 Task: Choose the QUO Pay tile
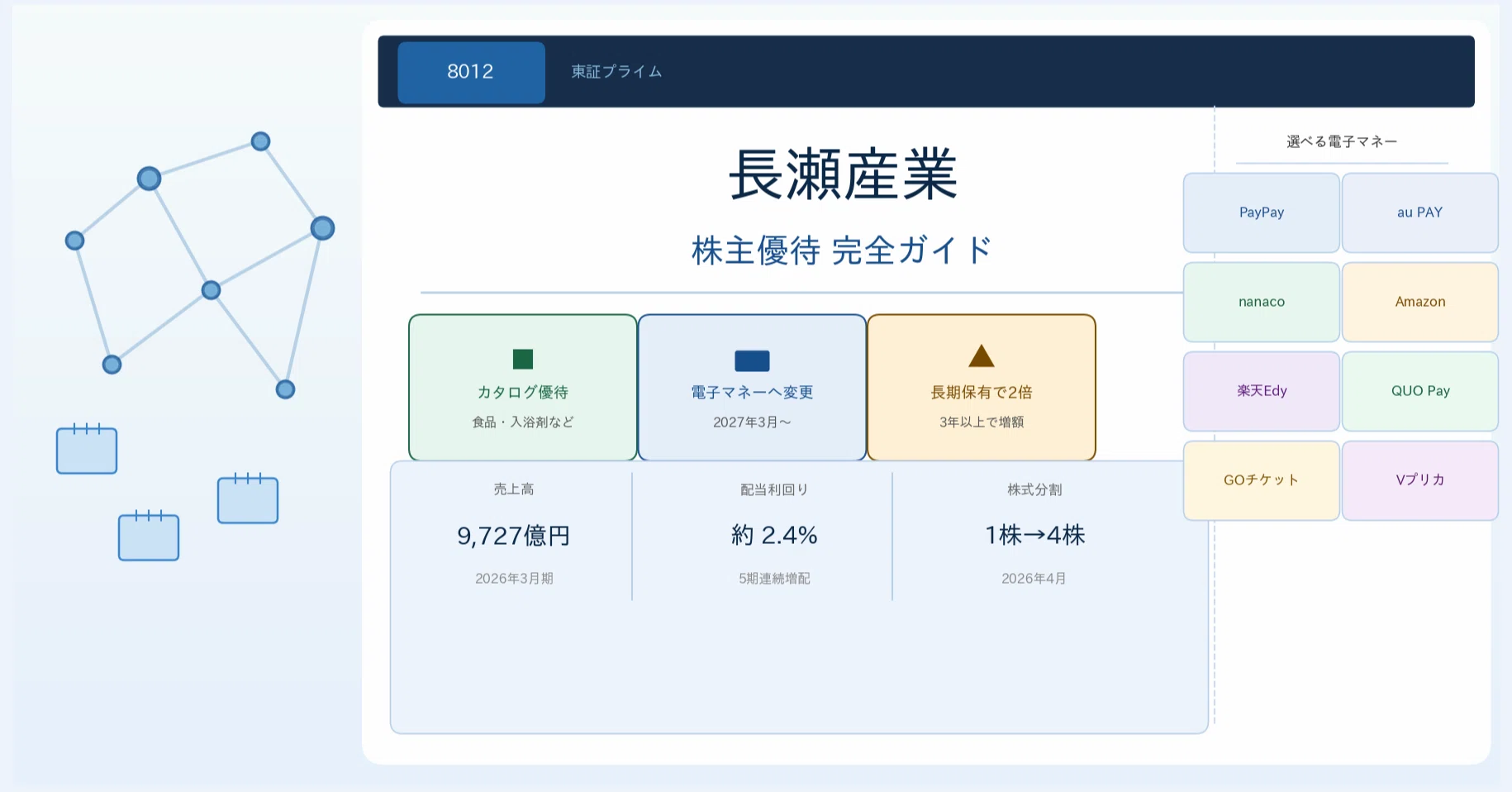[x=1420, y=391]
